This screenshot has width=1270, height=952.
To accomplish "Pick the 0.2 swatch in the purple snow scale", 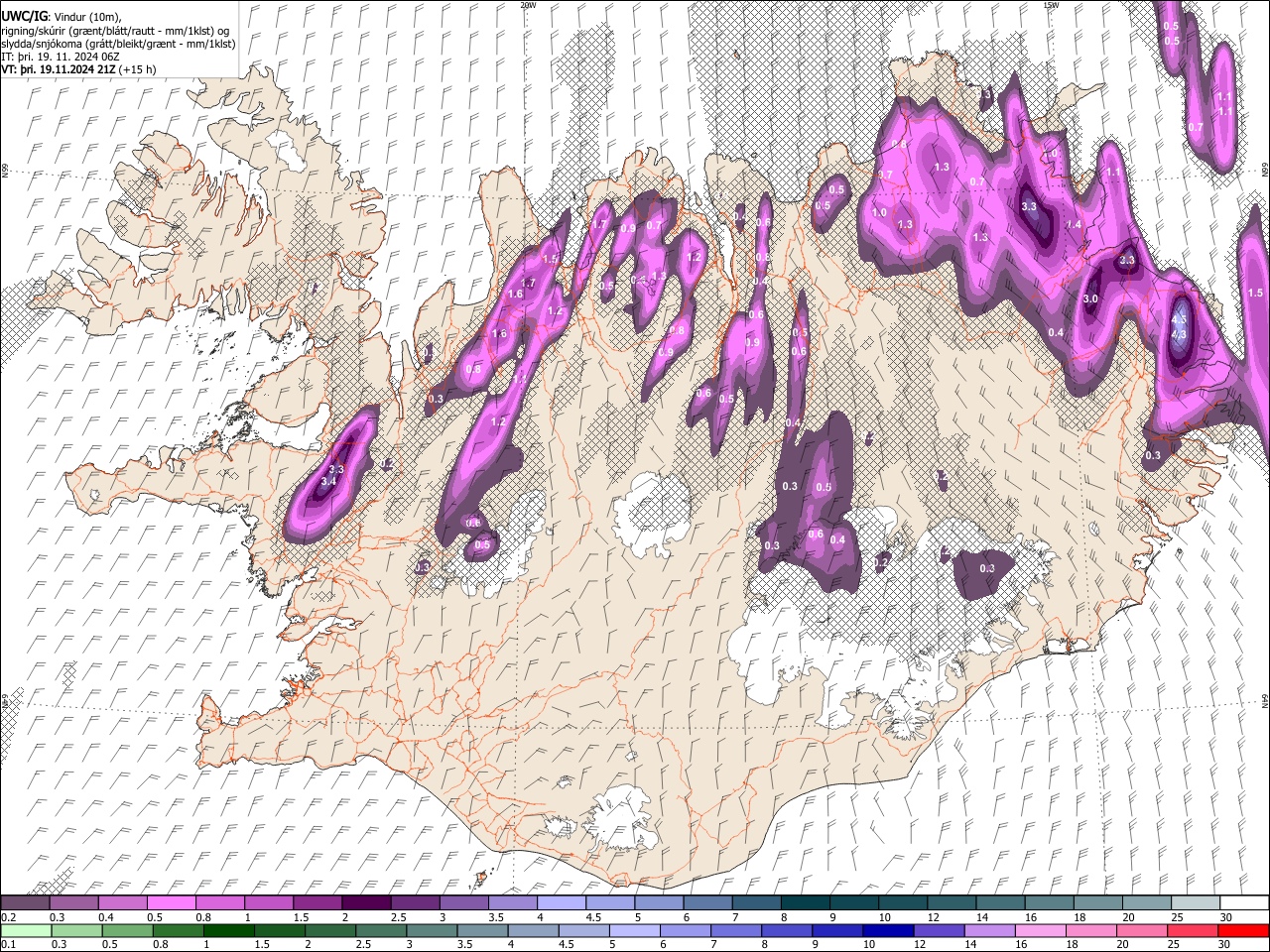I will pos(25,902).
